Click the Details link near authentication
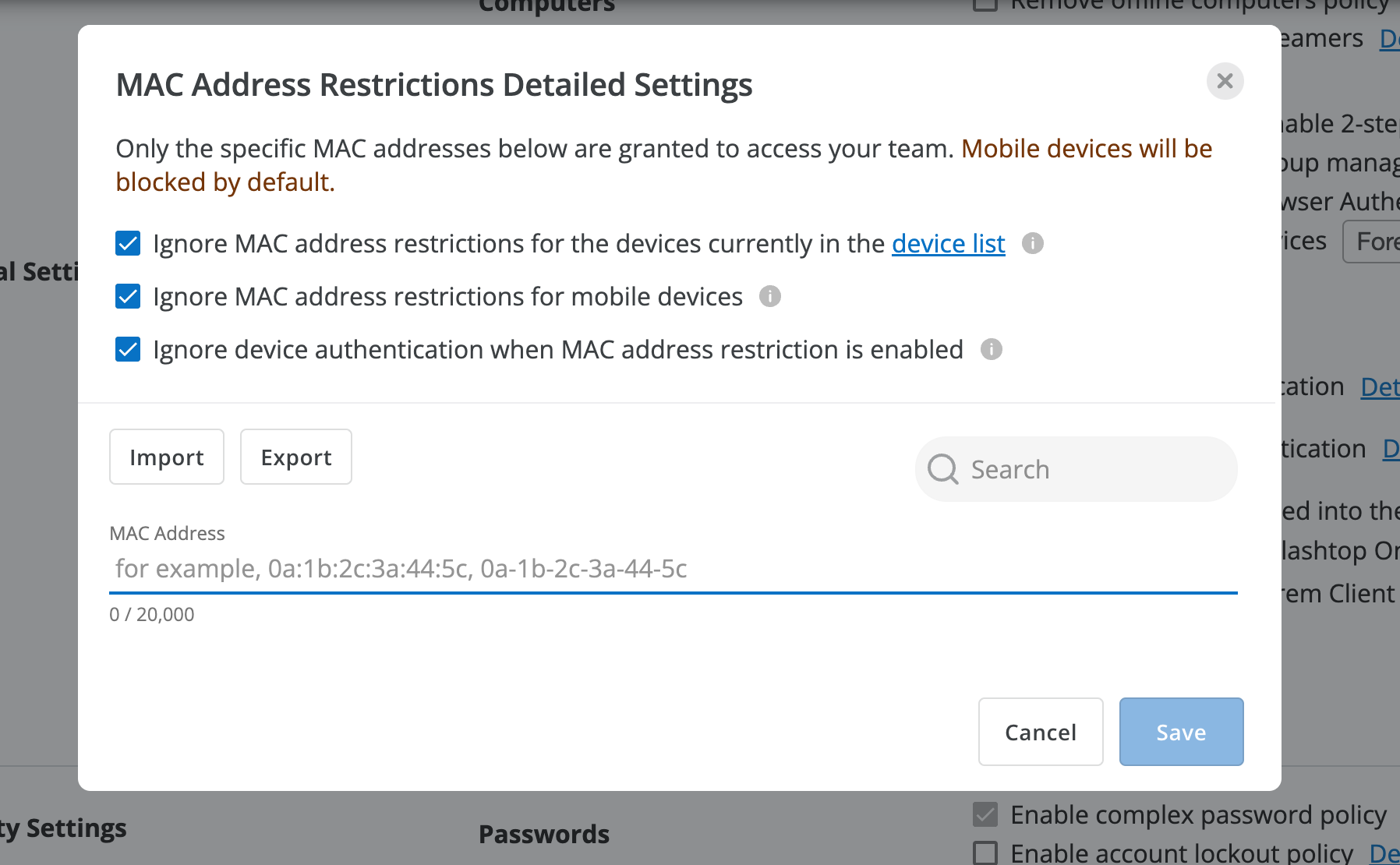1400x865 pixels. pos(1380,387)
